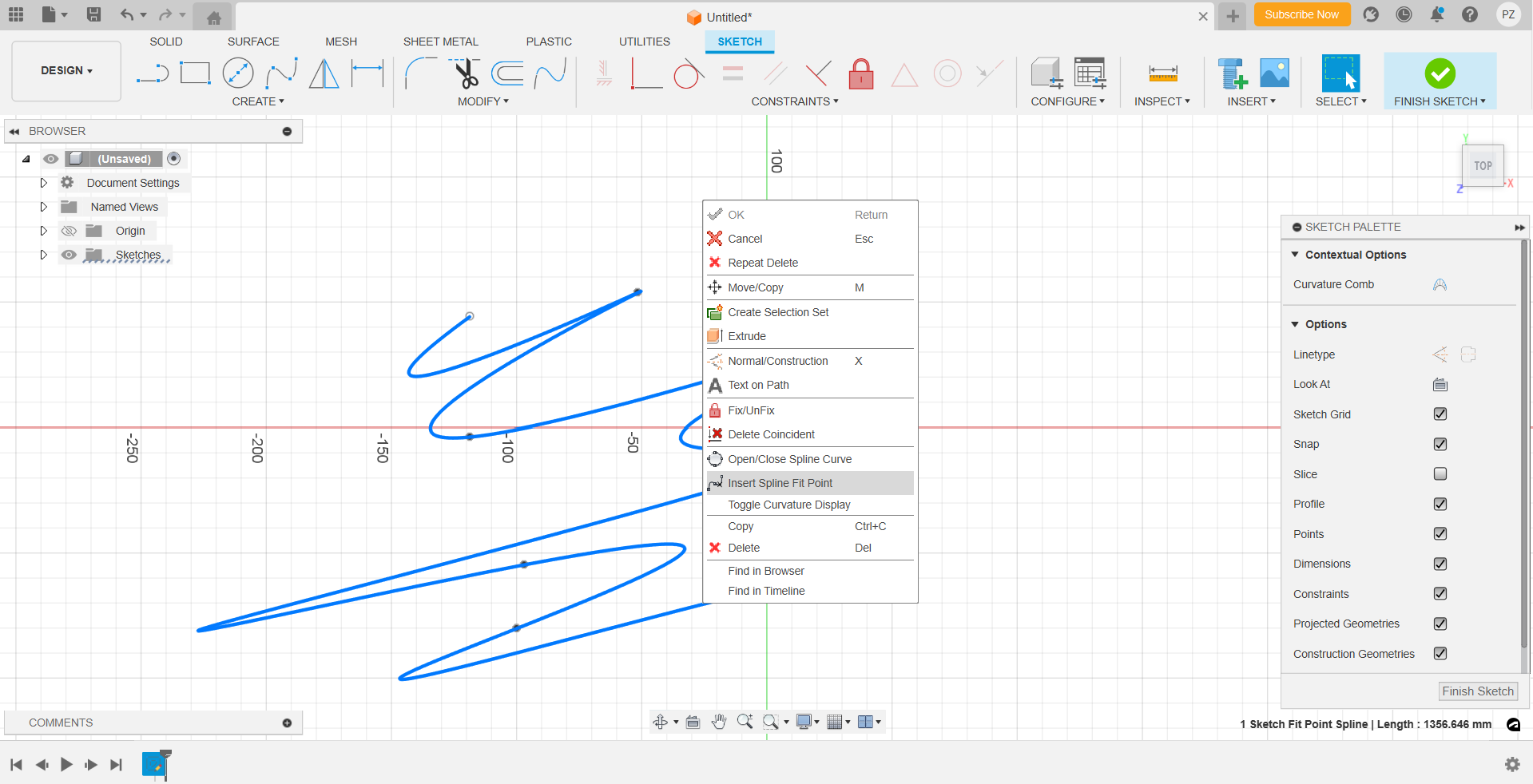Click the Look At icon in palette
The image size is (1533, 784).
(1440, 385)
